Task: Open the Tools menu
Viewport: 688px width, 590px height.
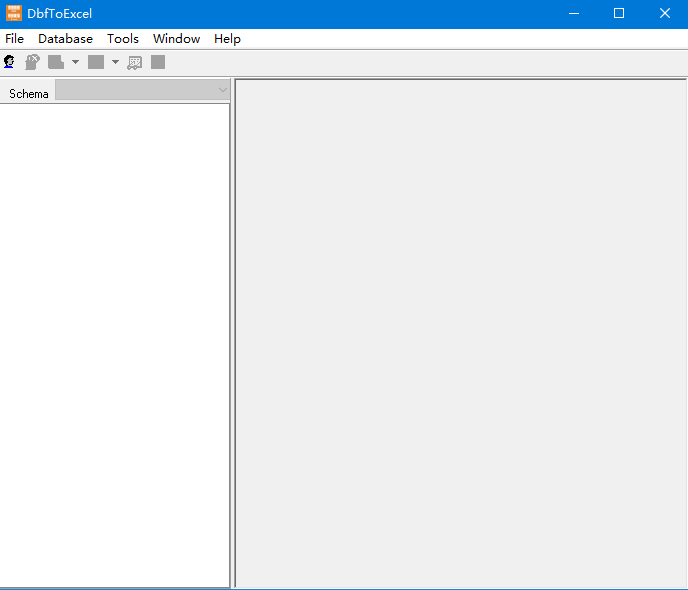Action: click(123, 39)
